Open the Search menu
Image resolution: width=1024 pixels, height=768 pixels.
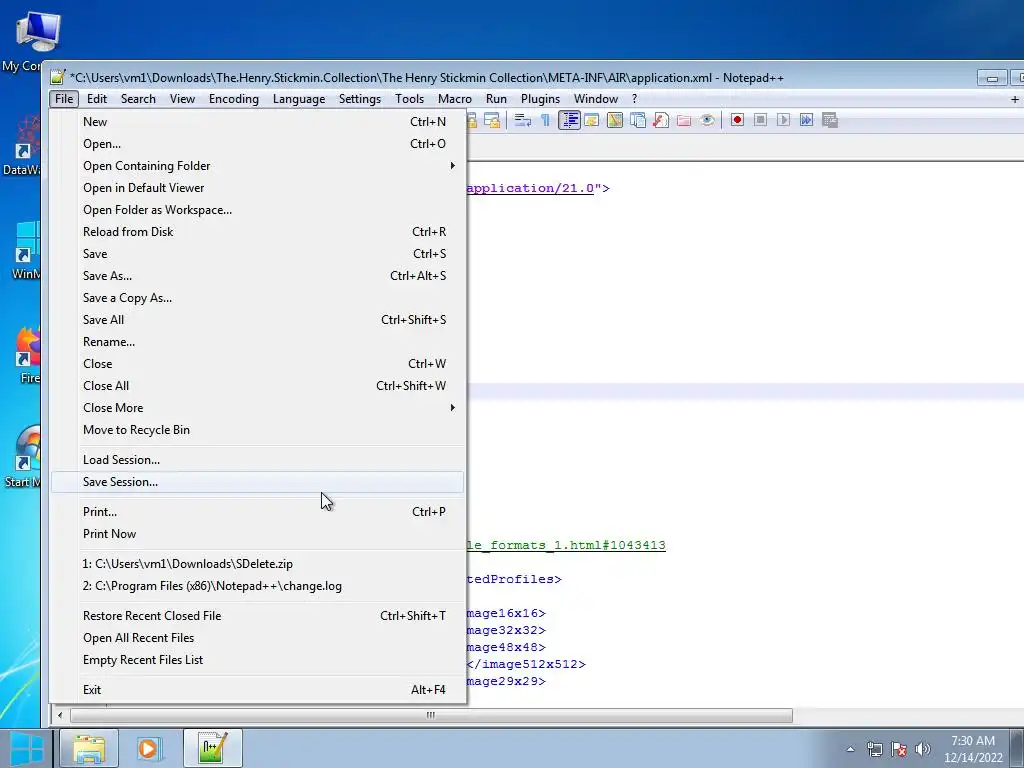pos(138,99)
